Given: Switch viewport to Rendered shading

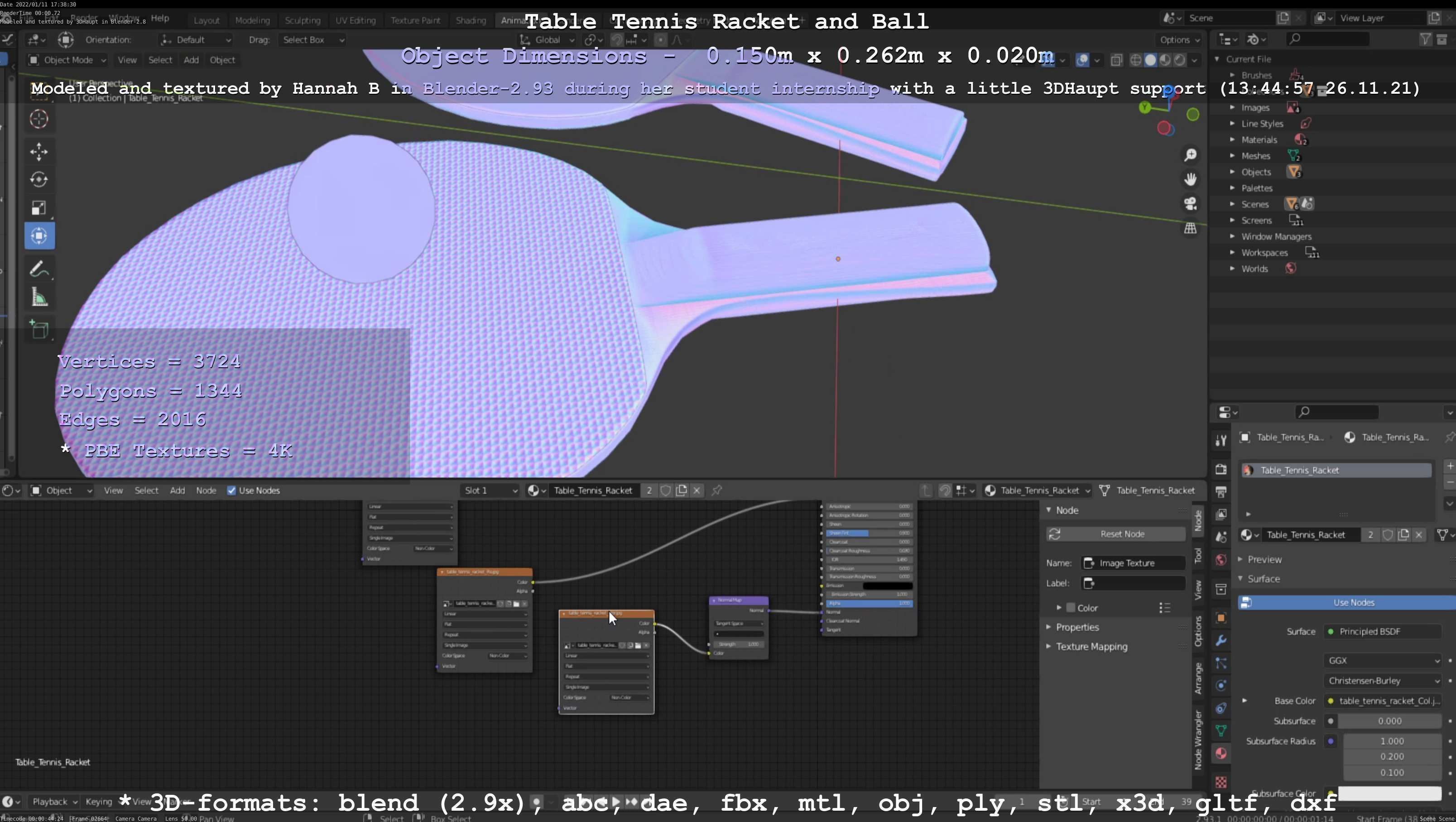Looking at the screenshot, I should click(1180, 60).
